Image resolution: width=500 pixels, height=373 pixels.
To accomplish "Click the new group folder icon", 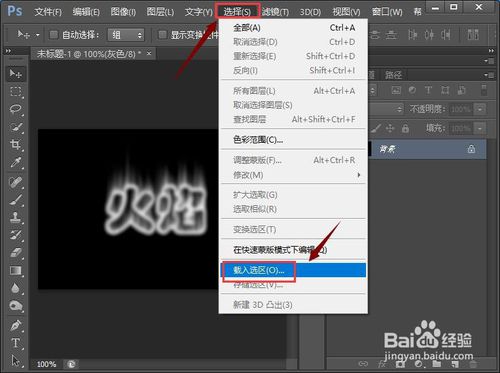I will (437, 364).
